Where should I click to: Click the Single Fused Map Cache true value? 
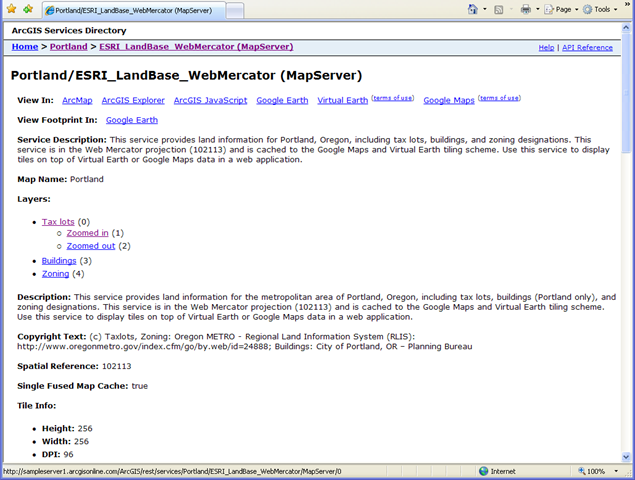[140, 386]
